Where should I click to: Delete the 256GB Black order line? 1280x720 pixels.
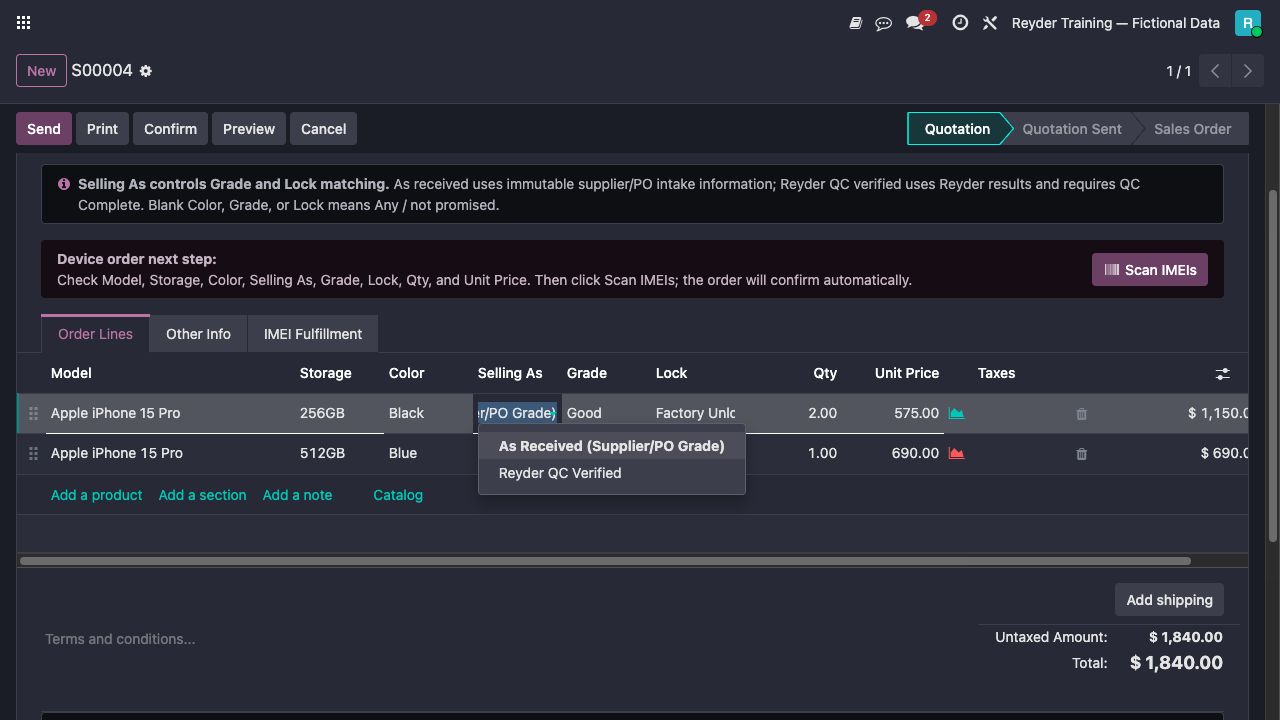click(x=1081, y=413)
